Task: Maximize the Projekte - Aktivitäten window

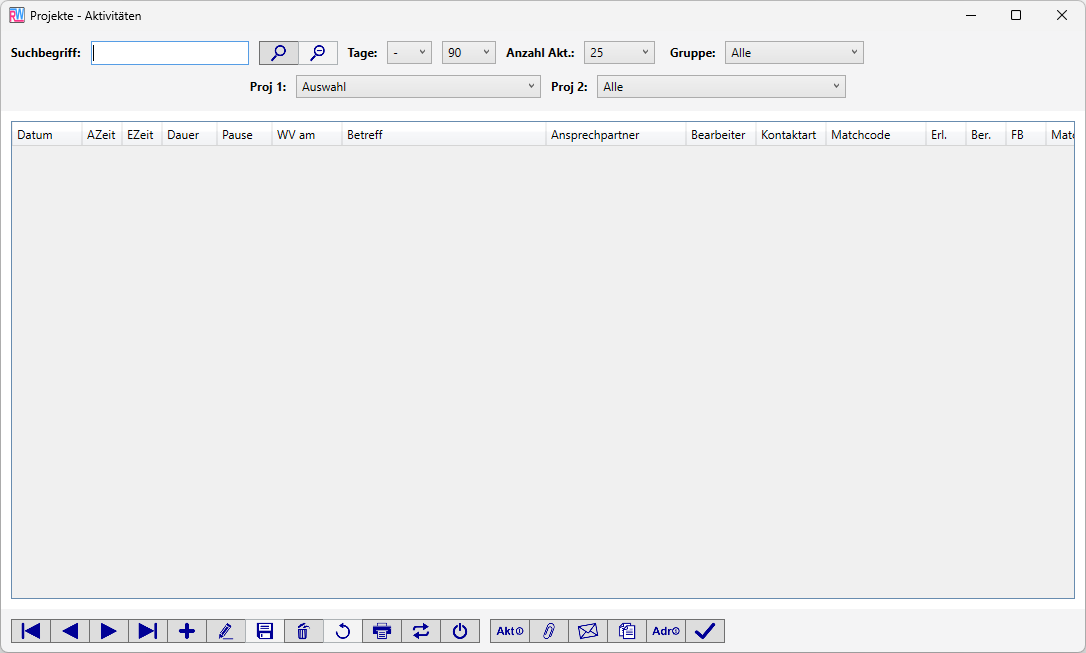Action: click(1016, 15)
